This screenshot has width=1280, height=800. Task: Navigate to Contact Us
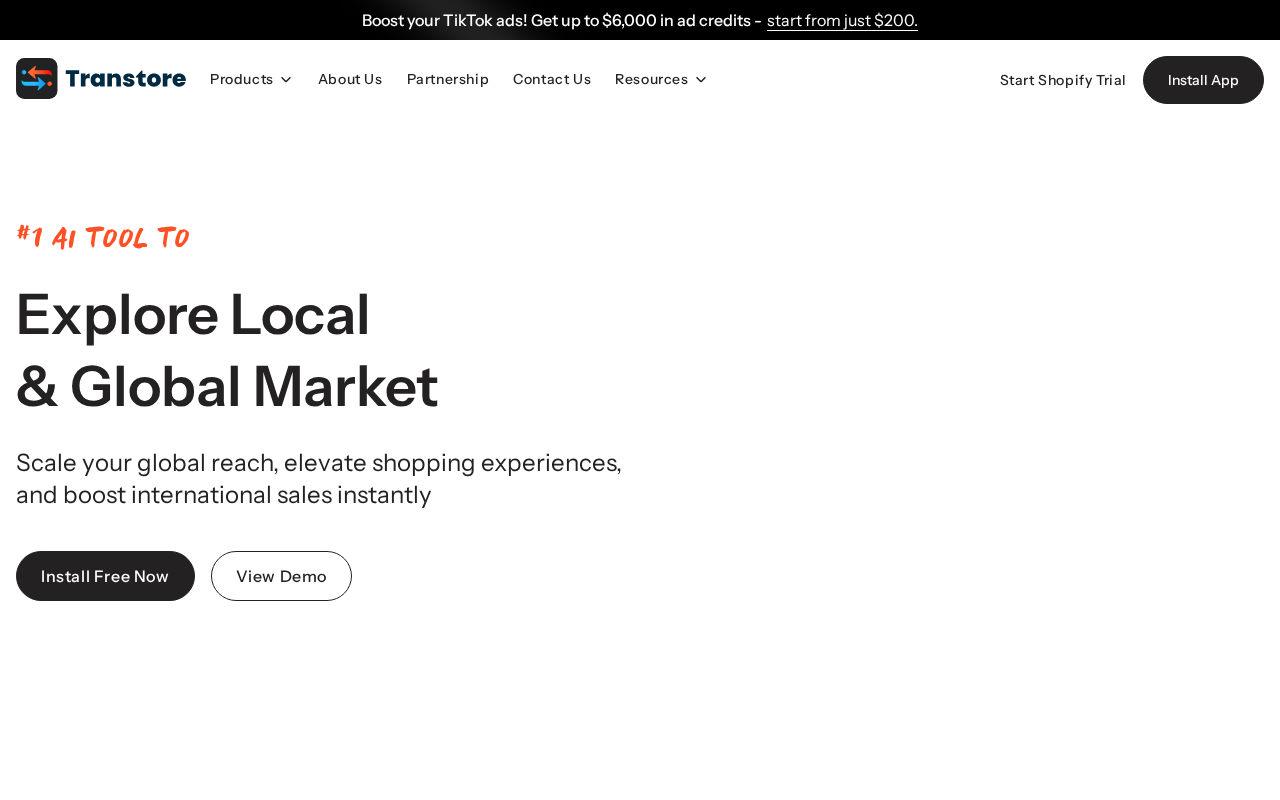pyautogui.click(x=552, y=79)
